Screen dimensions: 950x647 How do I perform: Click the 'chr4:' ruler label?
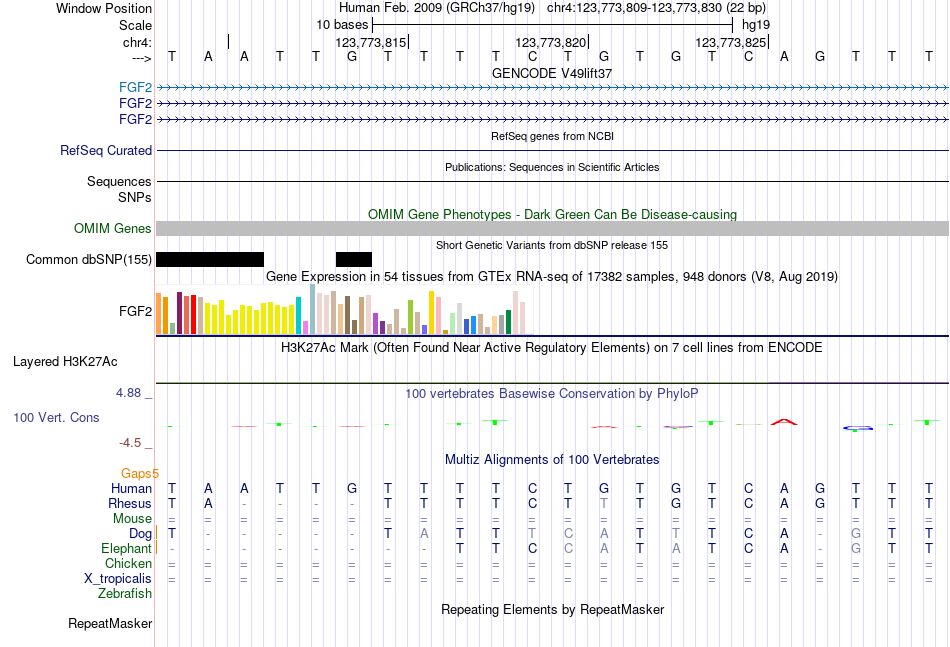pyautogui.click(x=137, y=42)
